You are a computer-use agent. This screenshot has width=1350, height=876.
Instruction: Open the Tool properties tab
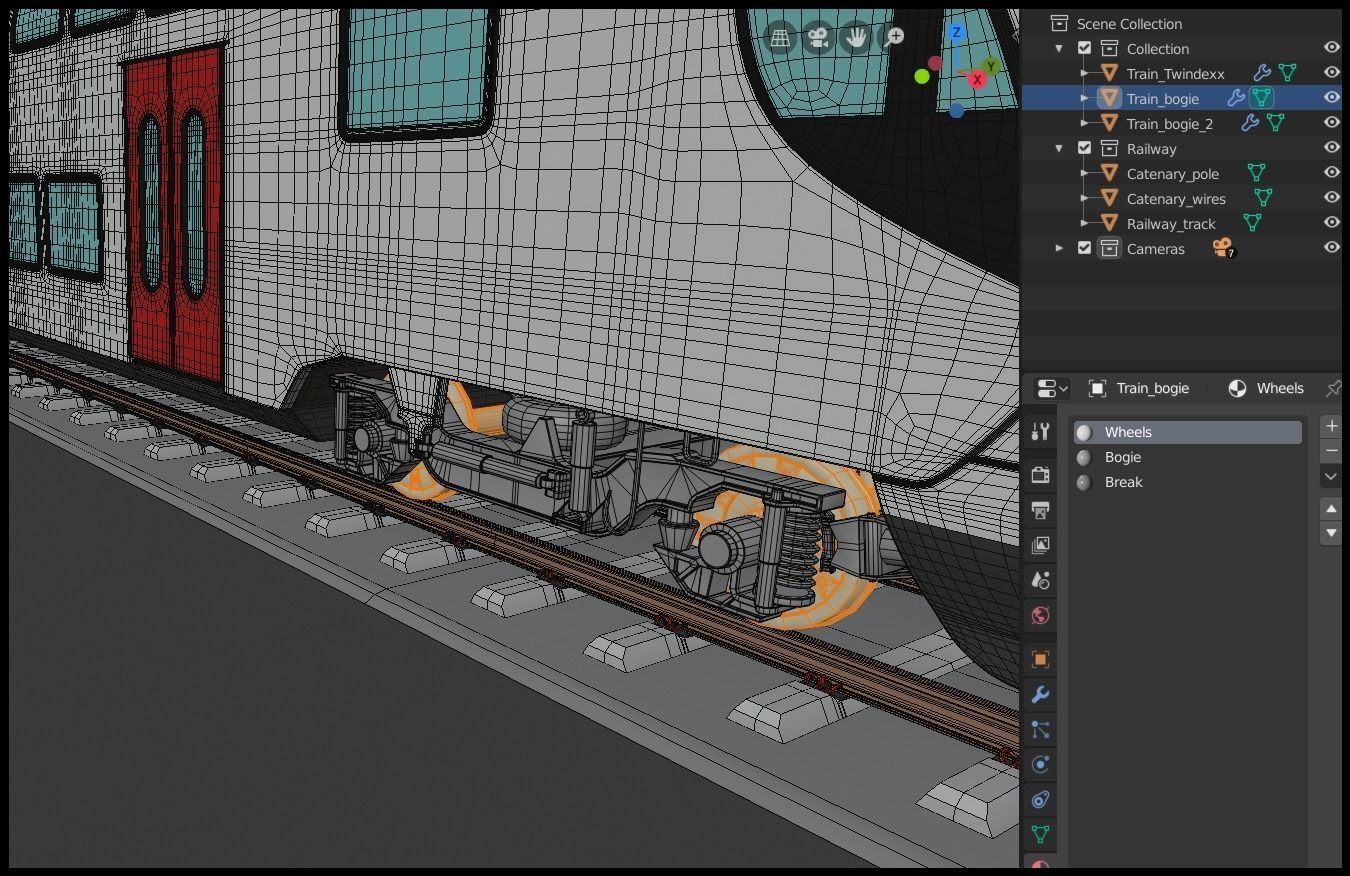tap(1040, 432)
